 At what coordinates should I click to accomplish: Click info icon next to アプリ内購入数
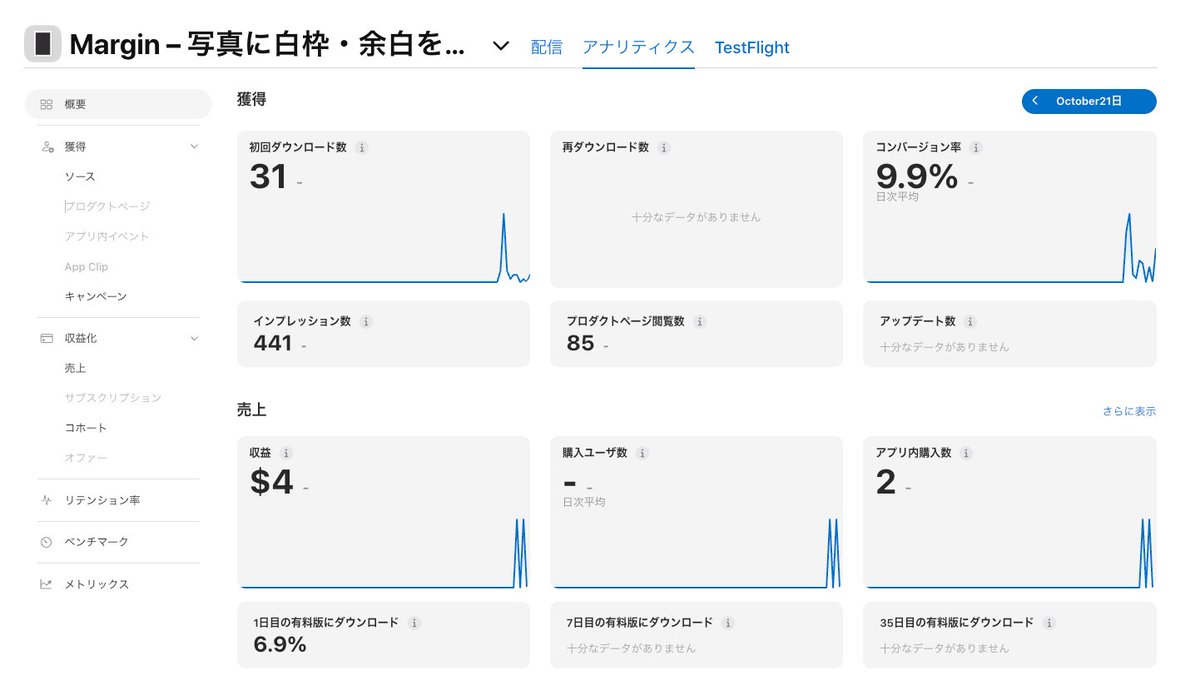(966, 453)
